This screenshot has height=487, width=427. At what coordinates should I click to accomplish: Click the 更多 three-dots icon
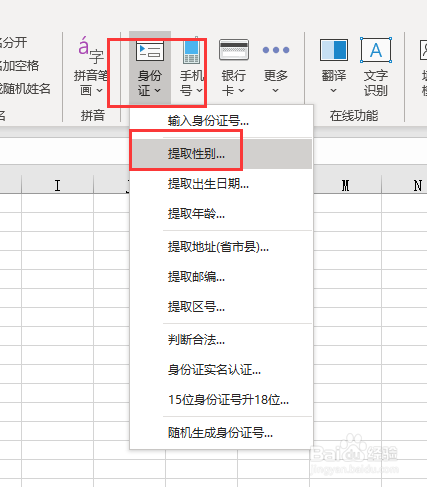click(276, 50)
